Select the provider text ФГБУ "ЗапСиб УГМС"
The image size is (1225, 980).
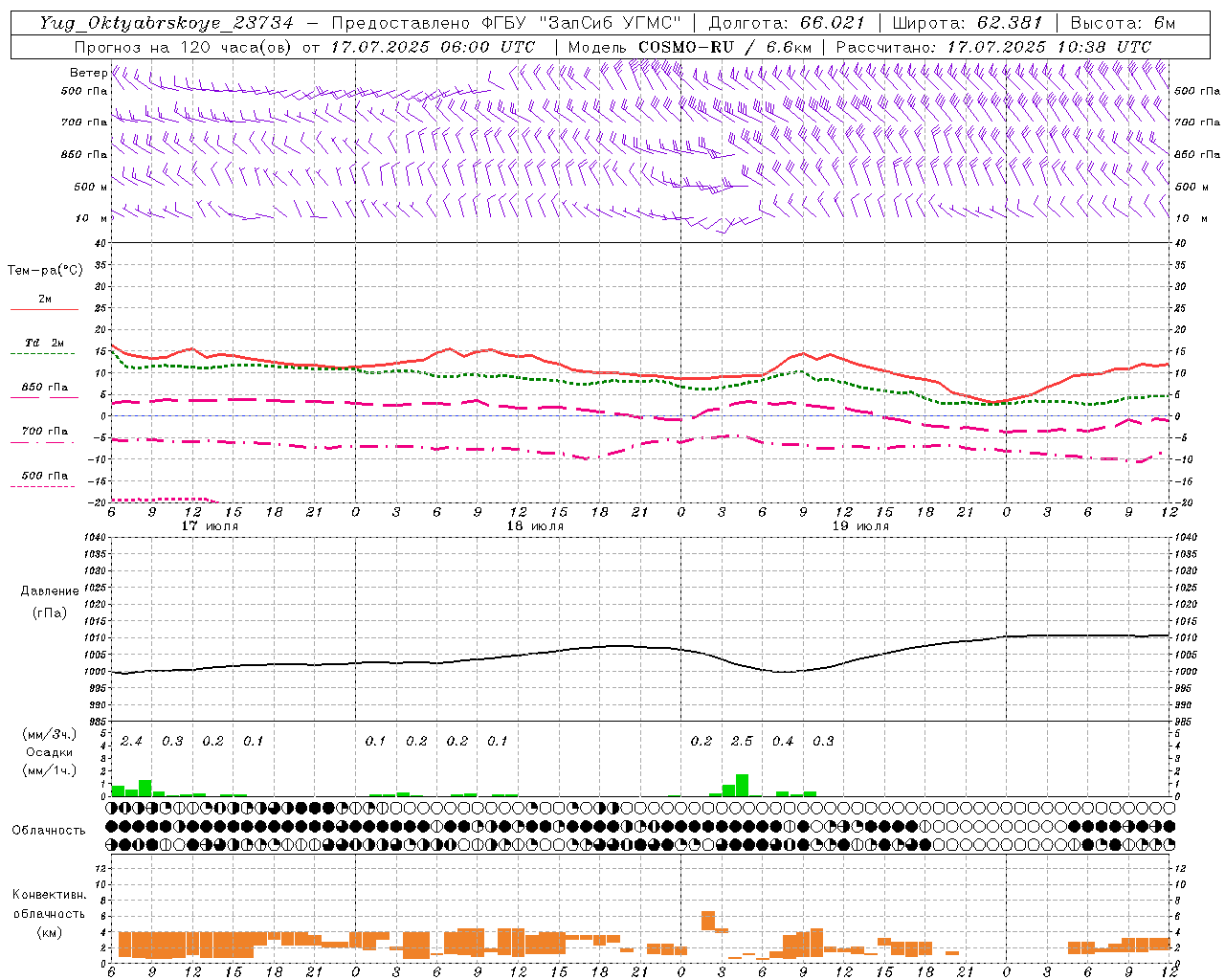(580, 23)
